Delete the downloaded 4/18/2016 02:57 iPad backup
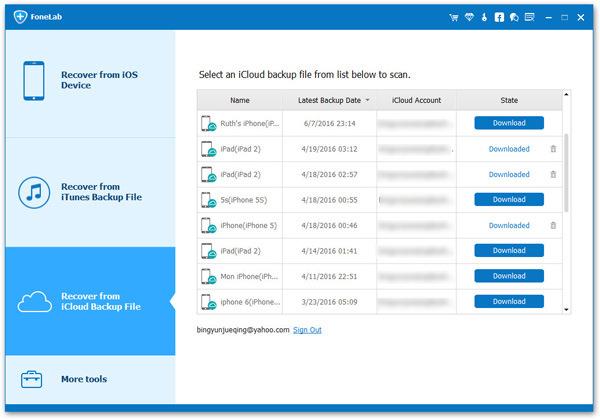The width and height of the screenshot is (600, 419). click(553, 174)
